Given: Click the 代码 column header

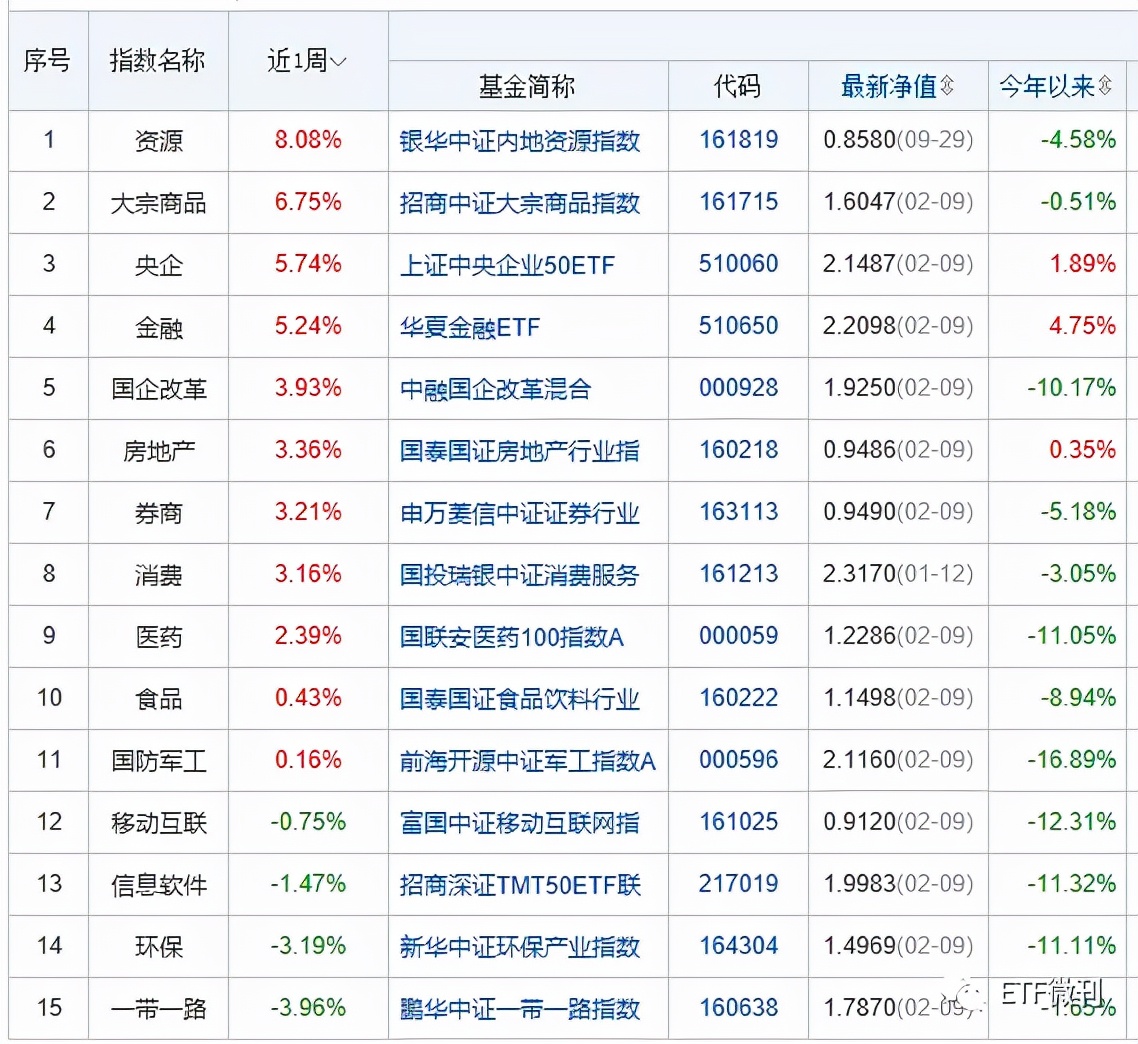Looking at the screenshot, I should pos(737,86).
